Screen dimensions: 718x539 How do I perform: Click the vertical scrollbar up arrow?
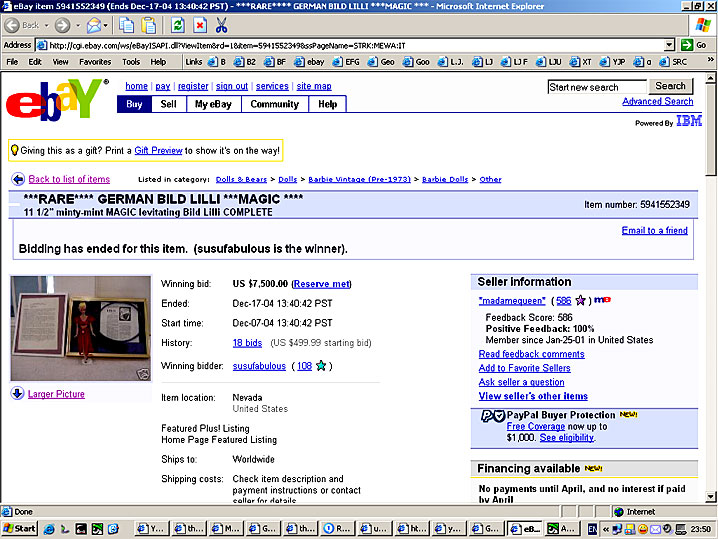pos(710,78)
